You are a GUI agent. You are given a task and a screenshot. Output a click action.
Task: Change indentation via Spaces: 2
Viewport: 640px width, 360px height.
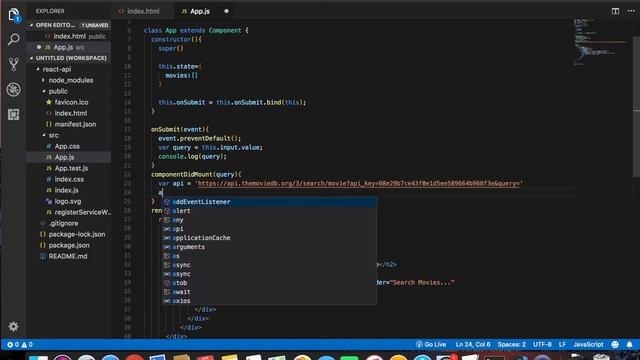[511, 344]
